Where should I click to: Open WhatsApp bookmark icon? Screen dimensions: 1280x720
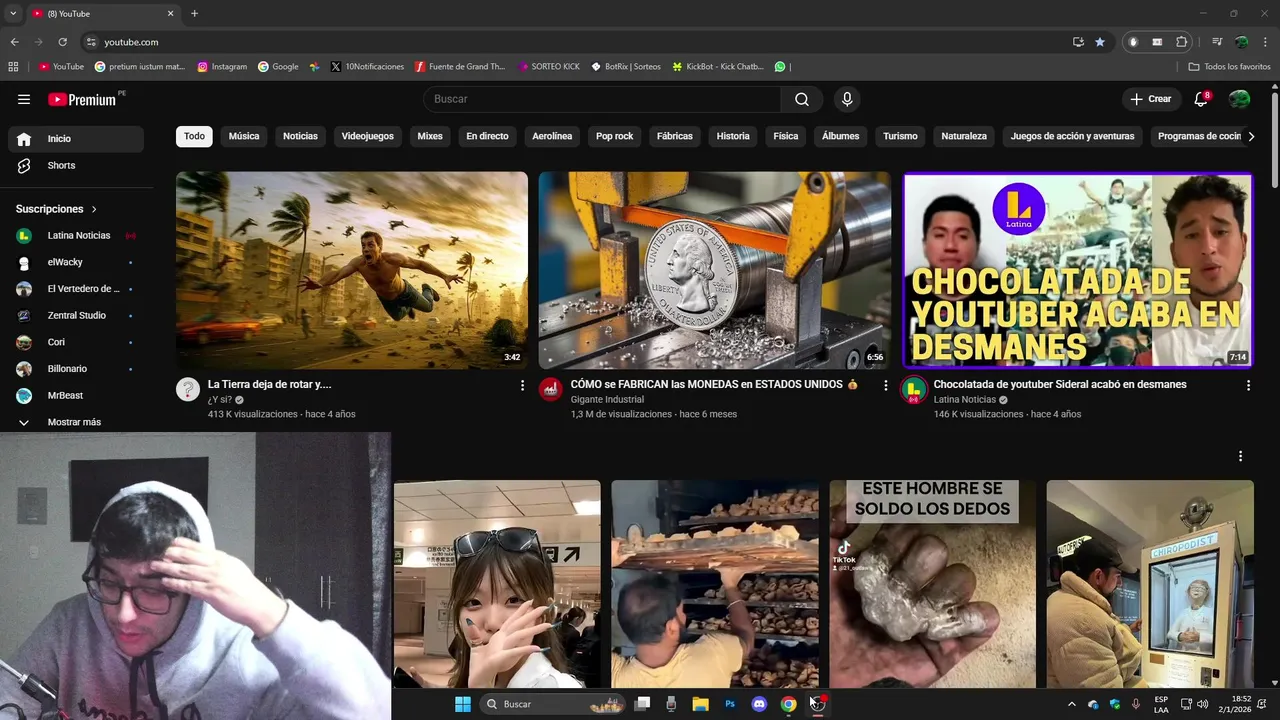[x=780, y=67]
